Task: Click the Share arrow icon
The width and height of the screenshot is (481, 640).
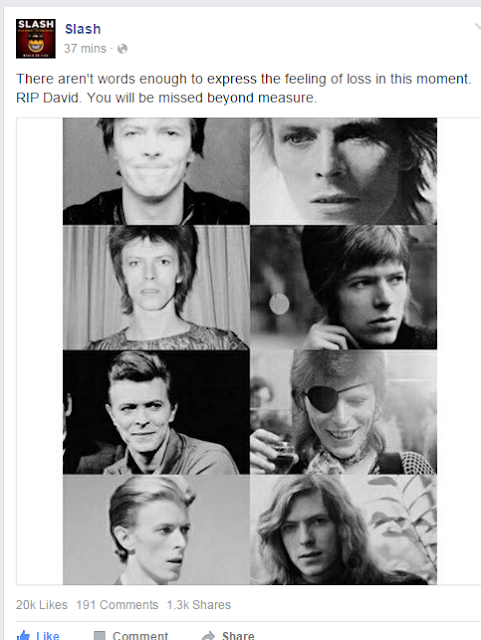Action: [208, 636]
